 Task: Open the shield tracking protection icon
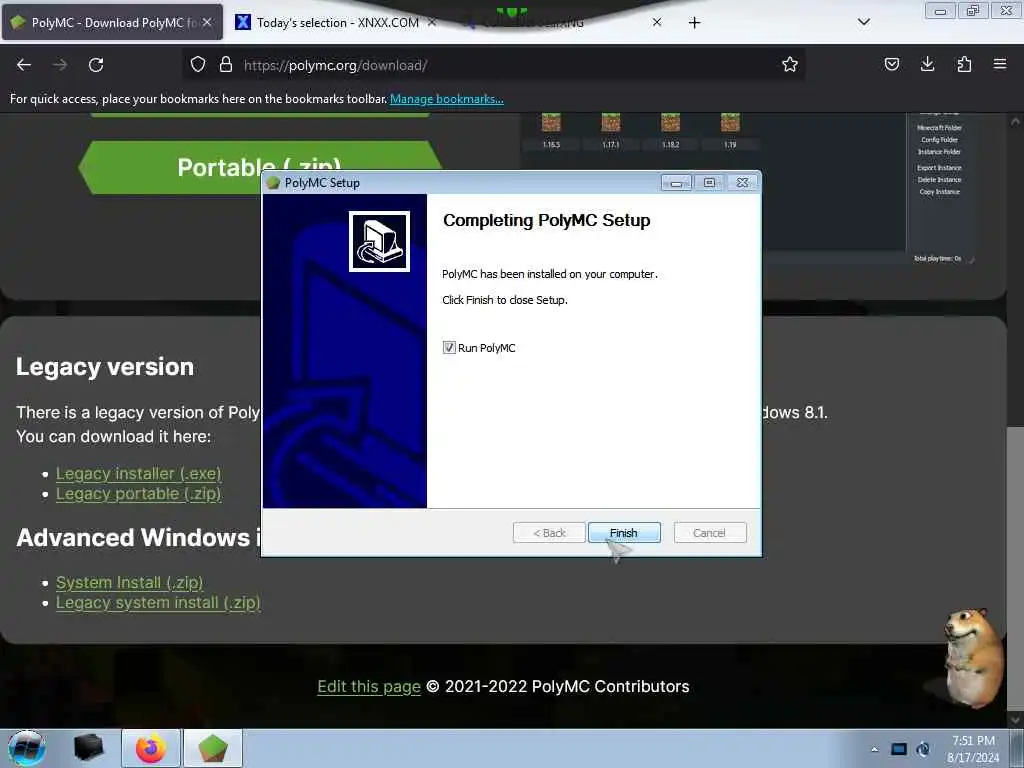(198, 64)
